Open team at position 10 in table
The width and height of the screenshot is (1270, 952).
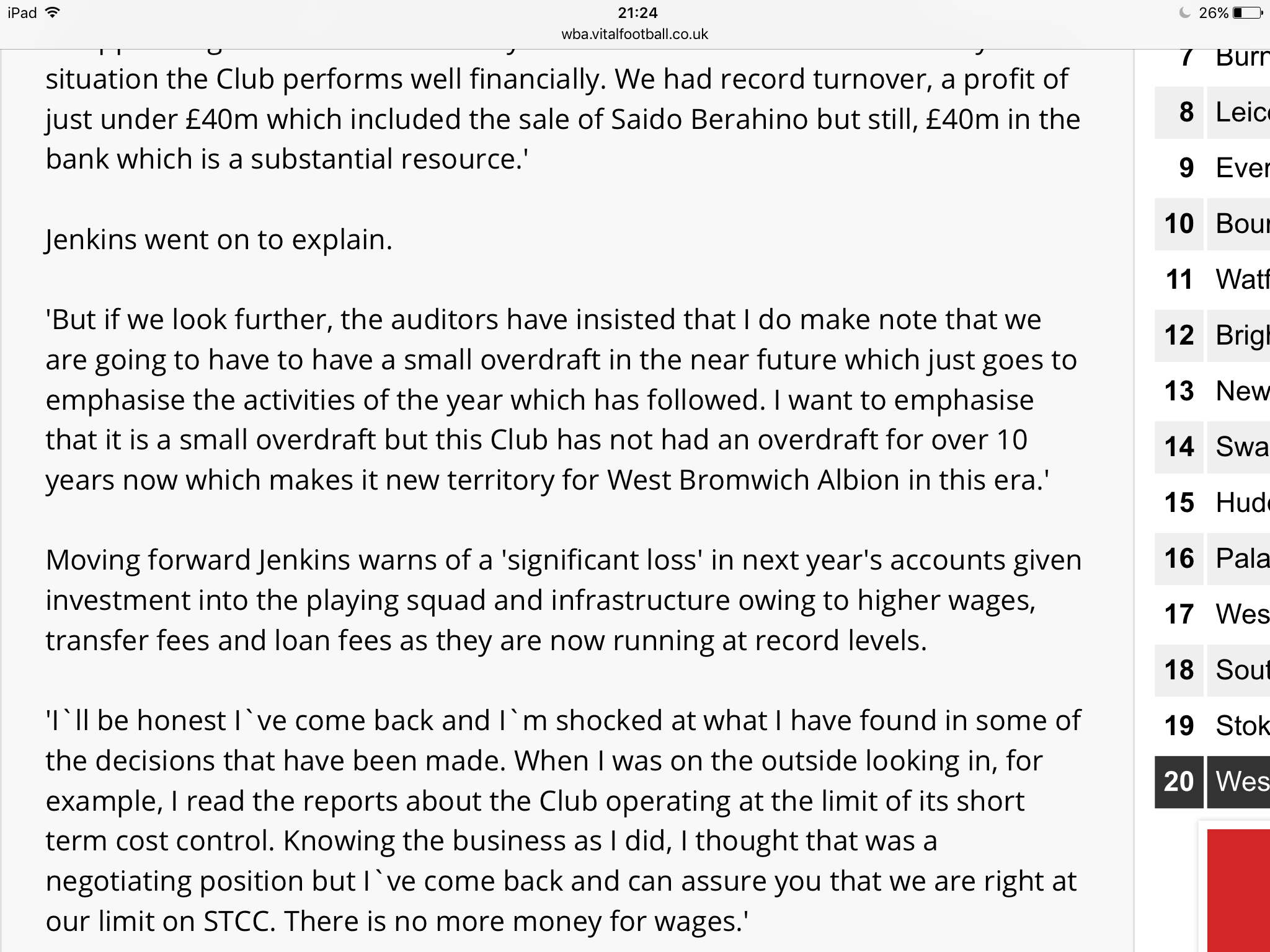click(x=1212, y=224)
